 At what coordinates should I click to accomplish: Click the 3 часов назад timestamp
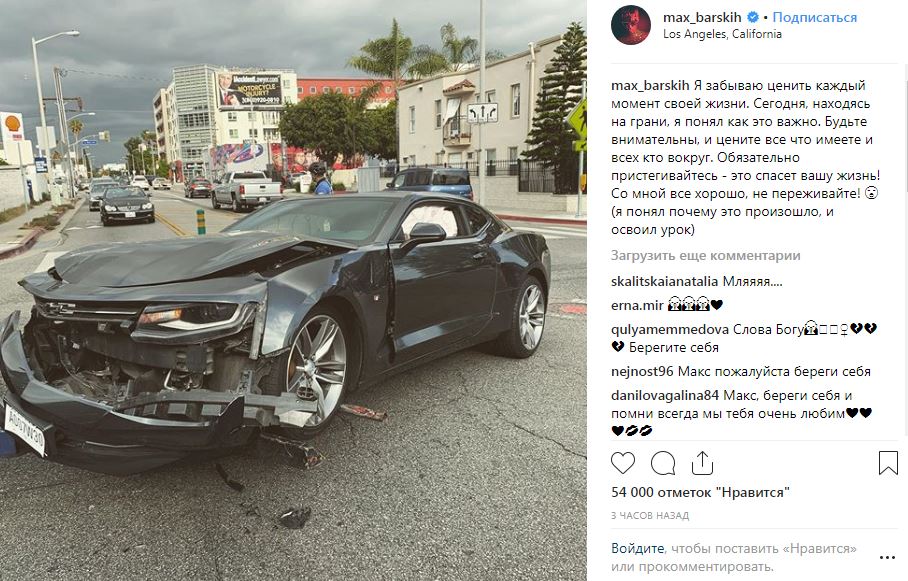(650, 516)
